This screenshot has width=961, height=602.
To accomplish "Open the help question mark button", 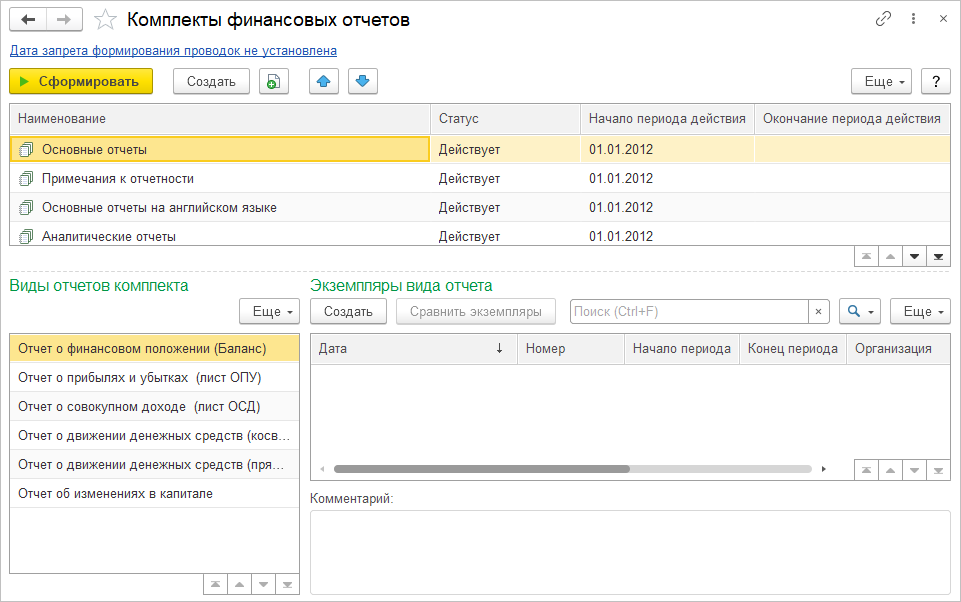I will click(935, 82).
